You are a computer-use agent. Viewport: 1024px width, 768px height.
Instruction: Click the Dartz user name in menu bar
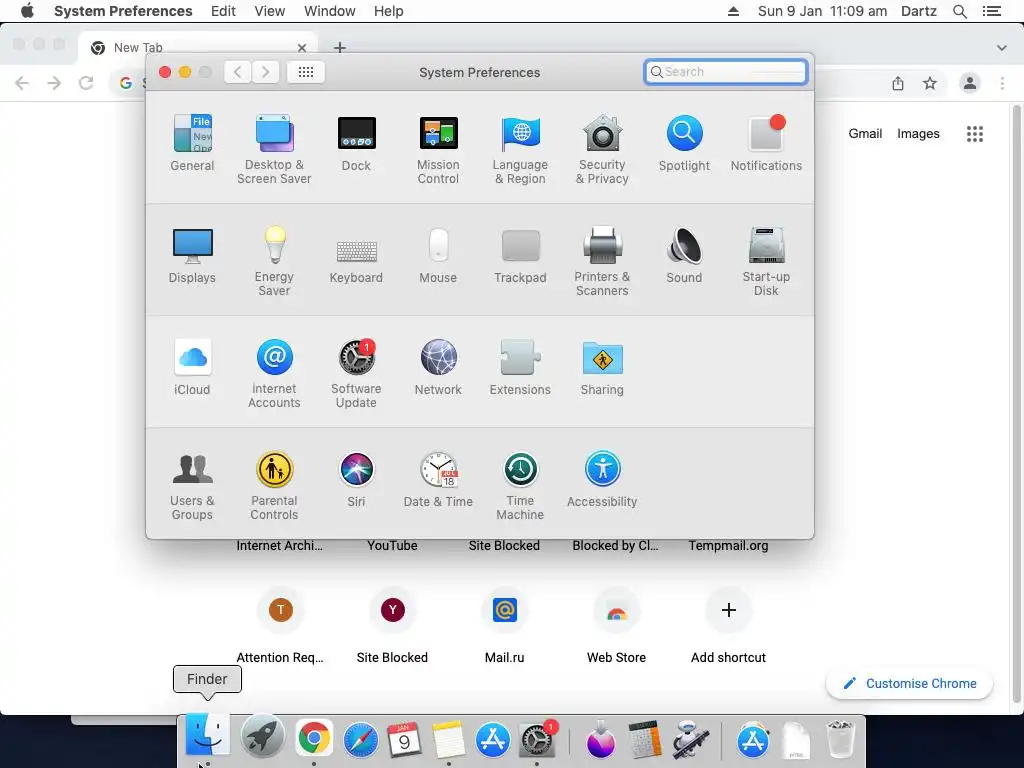coord(918,11)
